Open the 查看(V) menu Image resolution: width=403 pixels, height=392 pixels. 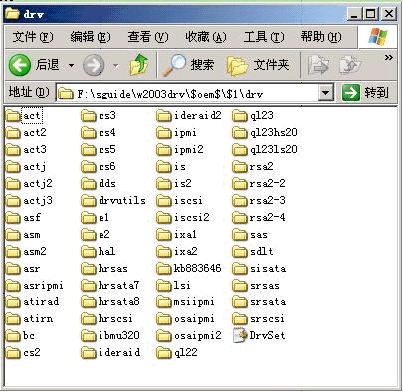pos(148,37)
